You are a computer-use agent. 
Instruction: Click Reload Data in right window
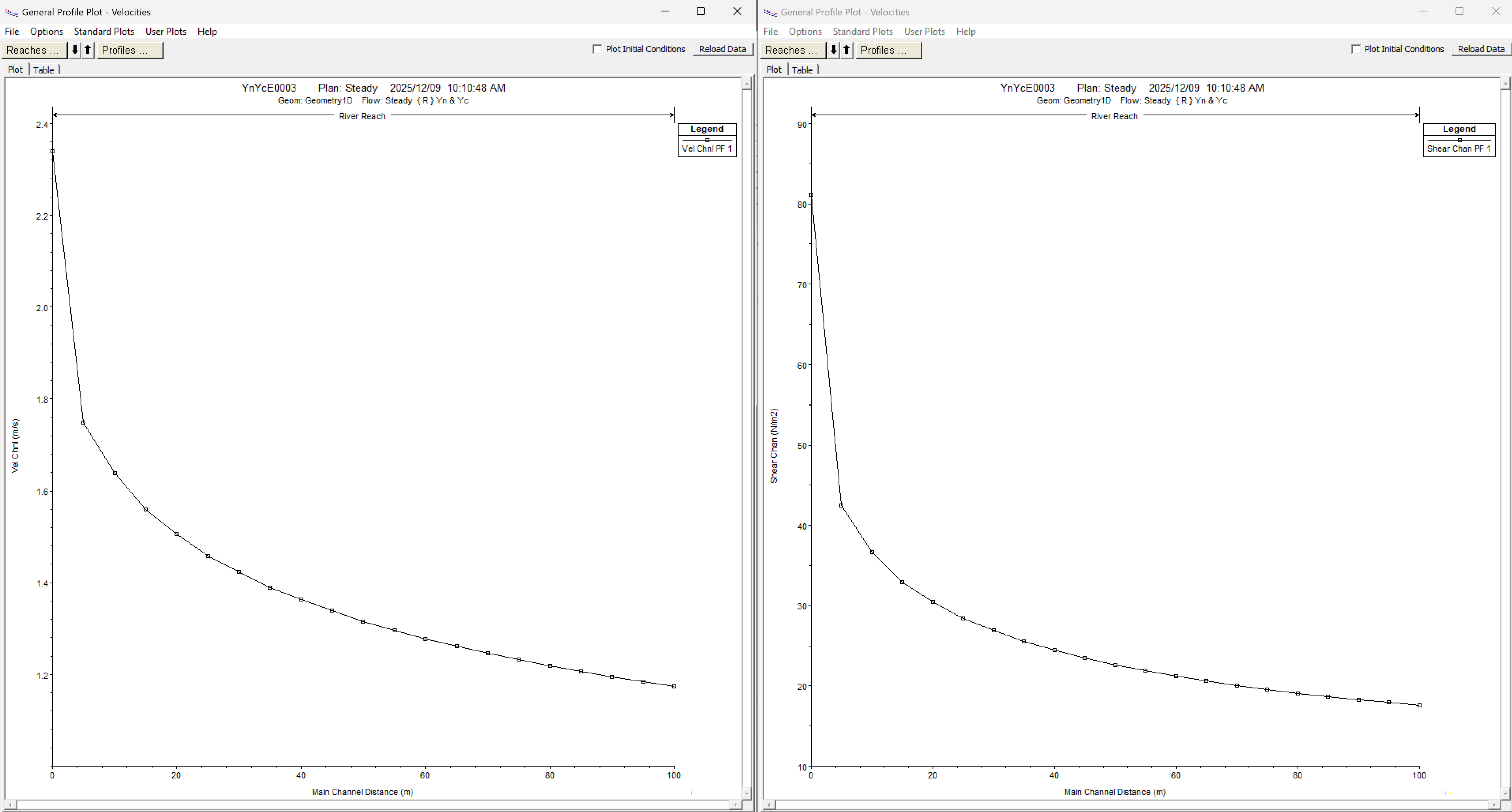coord(1481,49)
